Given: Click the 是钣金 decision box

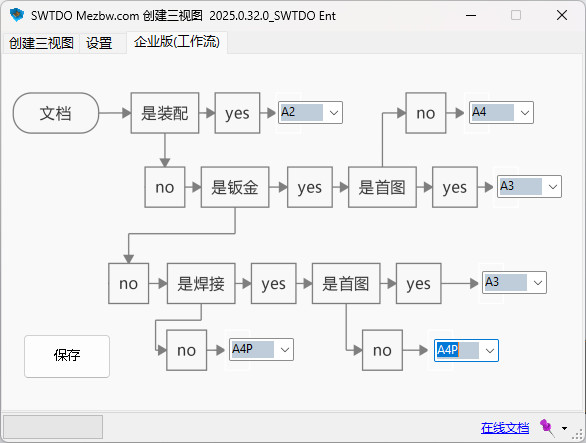Looking at the screenshot, I should 235,187.
